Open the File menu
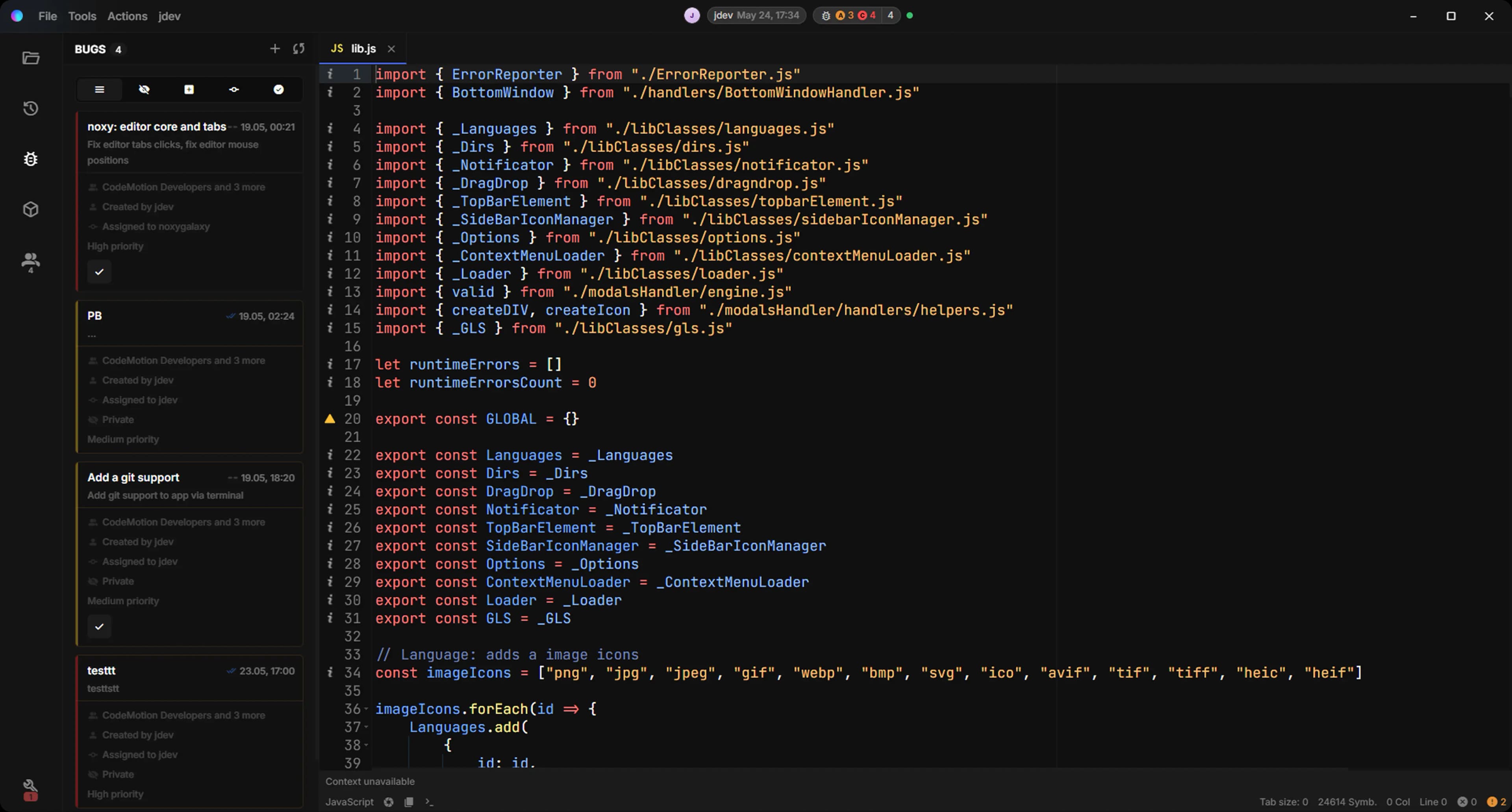Screen dimensions: 1512x812 coord(48,16)
